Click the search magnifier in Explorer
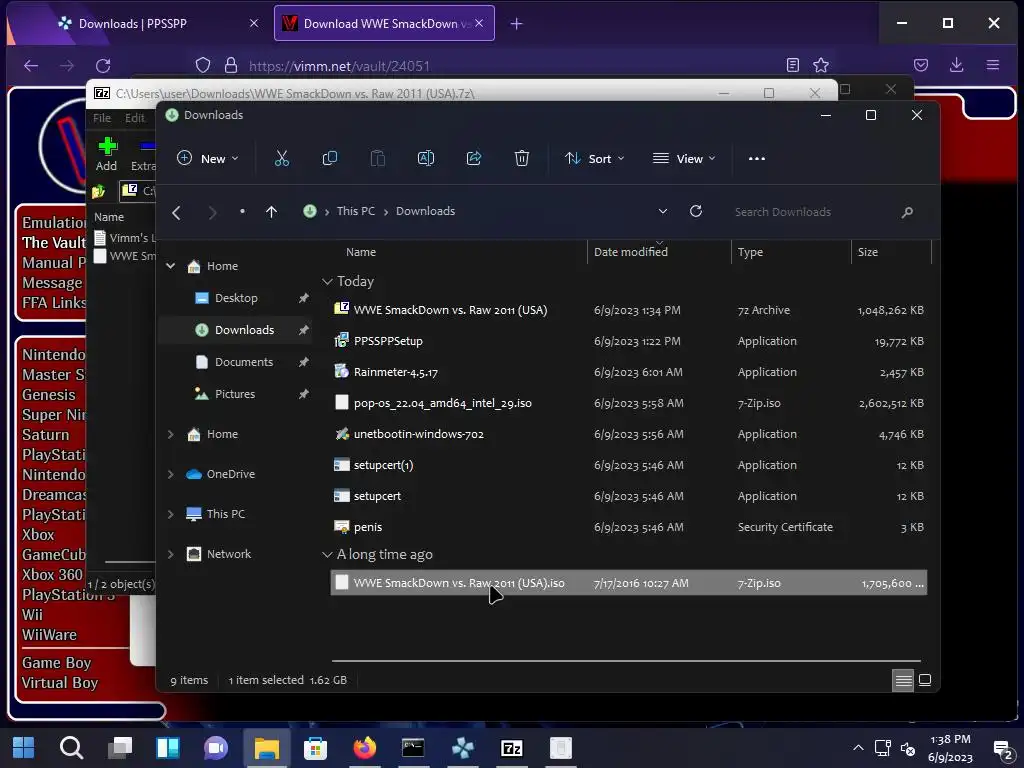Screen dimensions: 1024x768 [x=907, y=212]
